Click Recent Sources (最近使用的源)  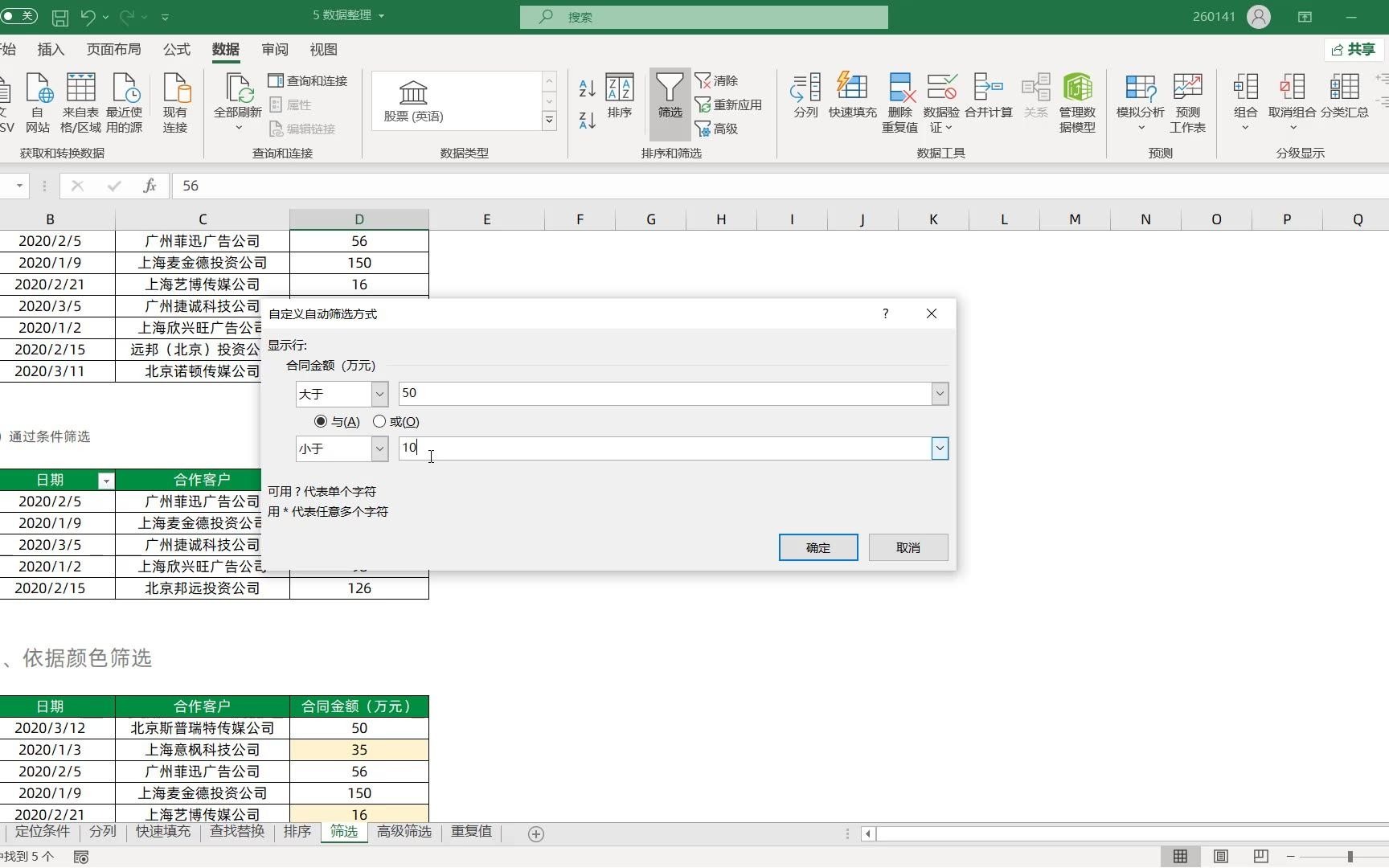tap(125, 103)
